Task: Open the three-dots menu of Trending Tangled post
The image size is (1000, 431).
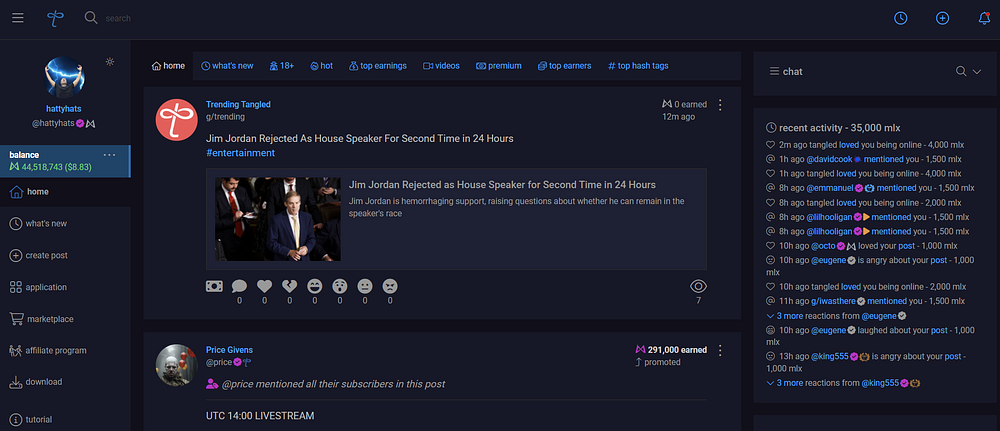Action: click(721, 105)
